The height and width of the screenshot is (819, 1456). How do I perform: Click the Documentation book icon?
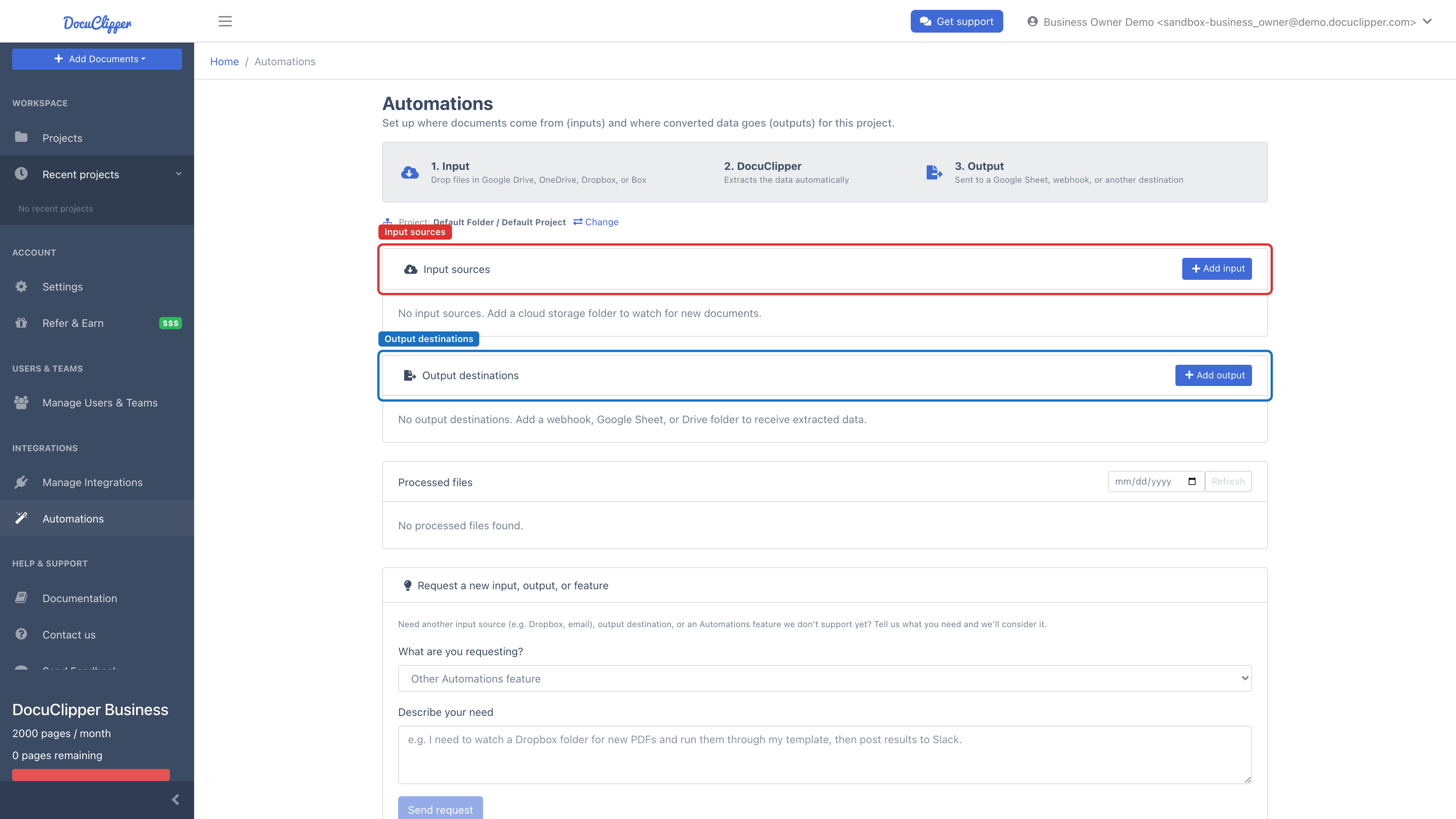[21, 598]
